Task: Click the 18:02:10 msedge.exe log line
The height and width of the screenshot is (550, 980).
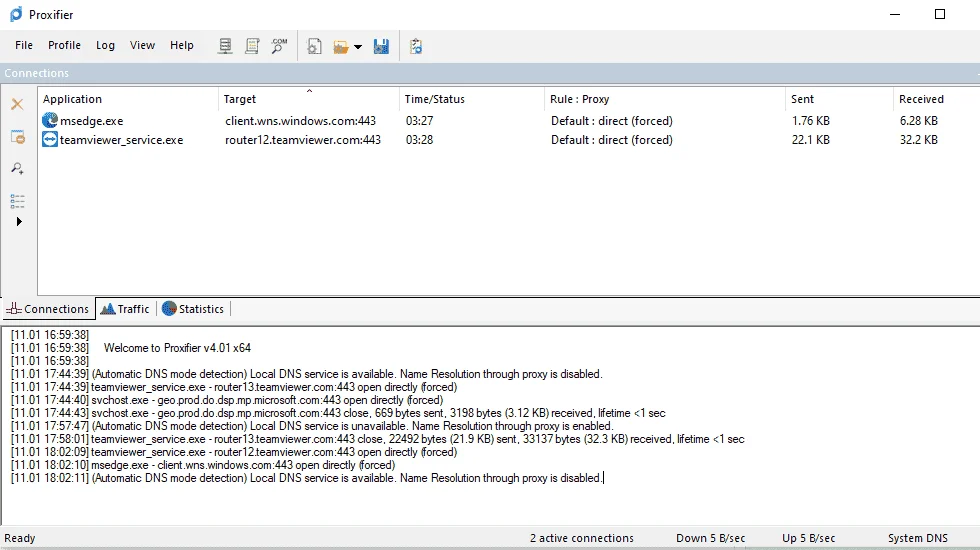Action: click(x=203, y=466)
